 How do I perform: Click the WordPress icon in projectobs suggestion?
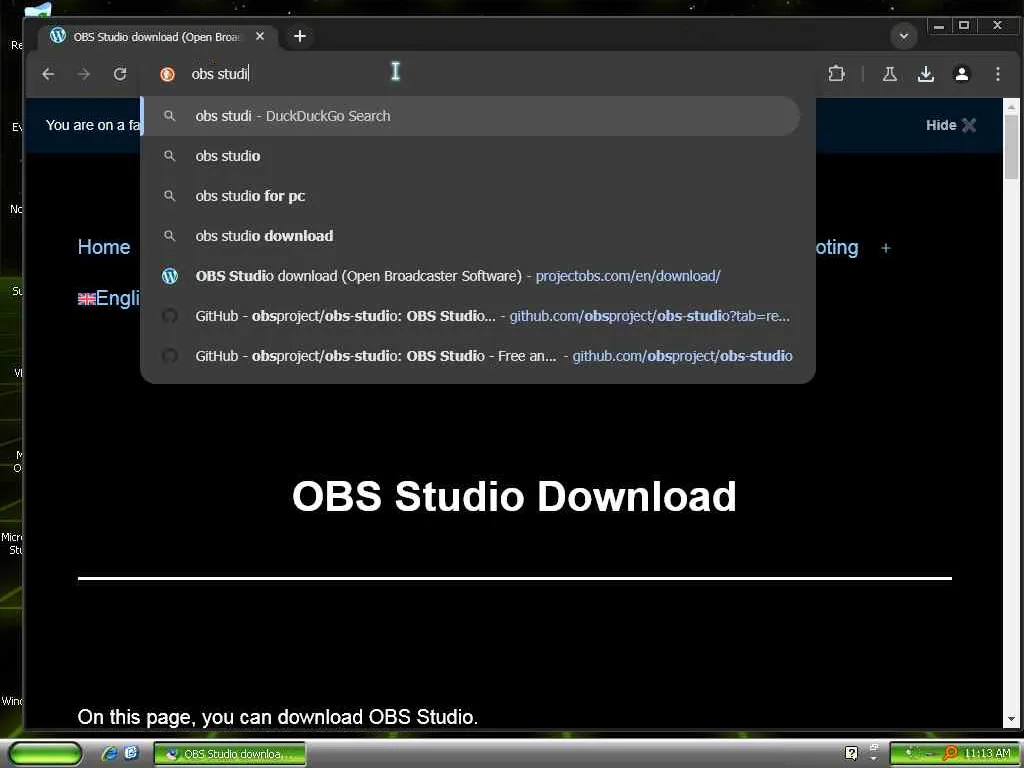pyautogui.click(x=170, y=276)
